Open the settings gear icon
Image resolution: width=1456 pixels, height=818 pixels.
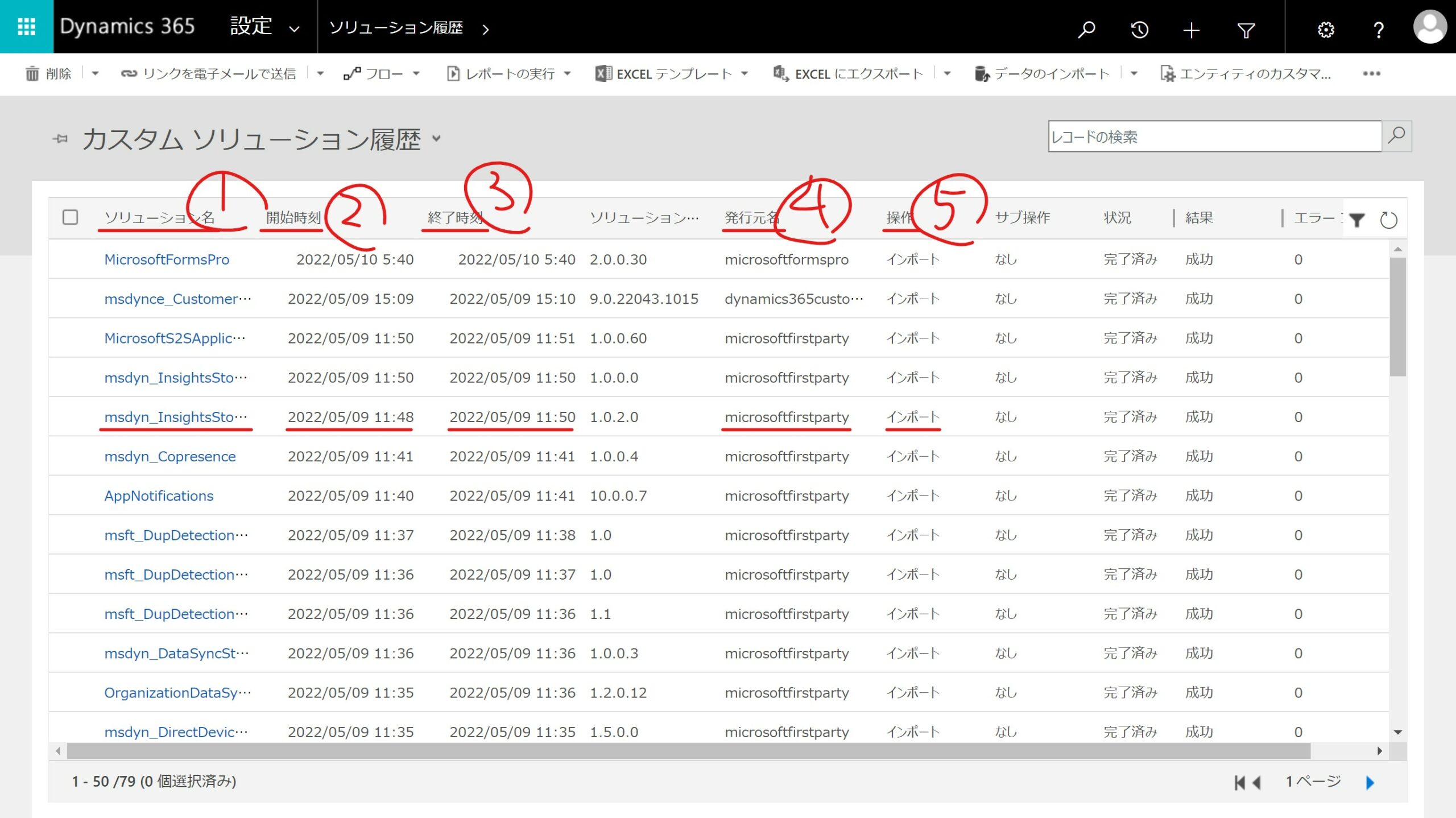tap(1325, 30)
